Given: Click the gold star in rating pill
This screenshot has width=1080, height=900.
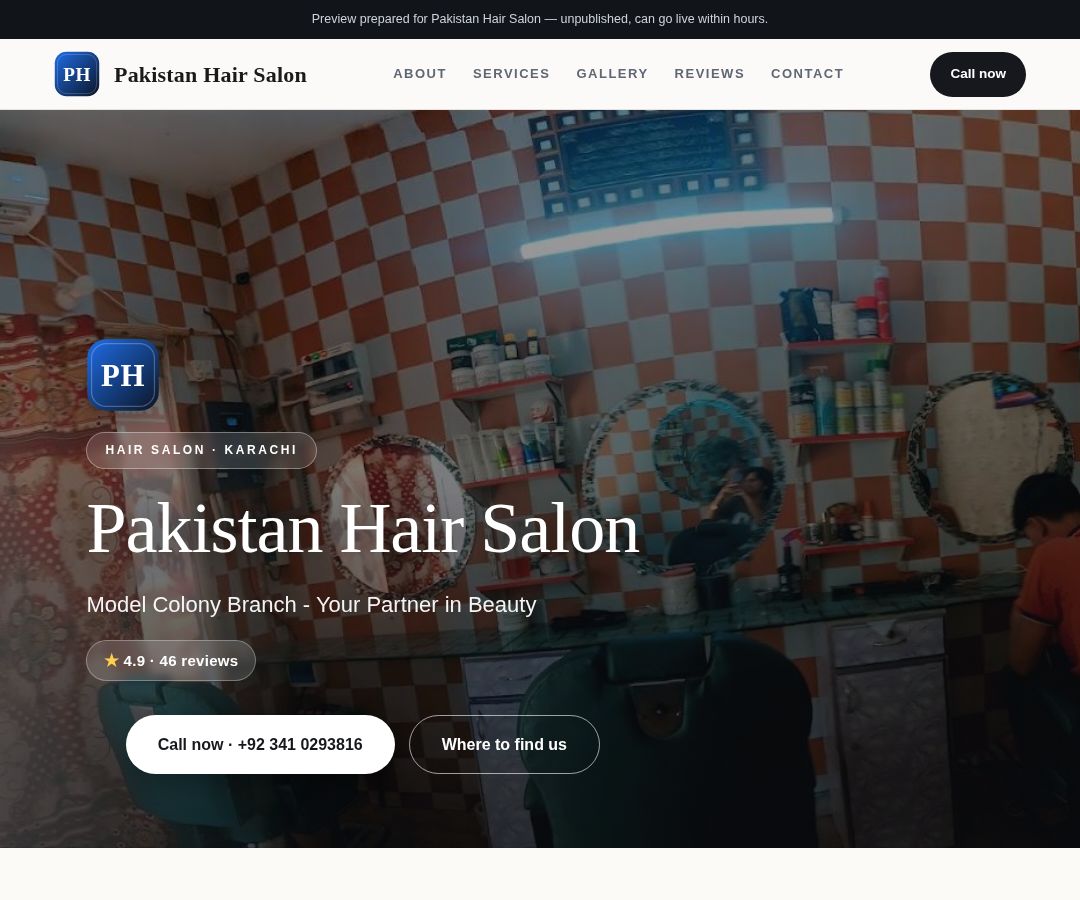Looking at the screenshot, I should click(x=112, y=660).
